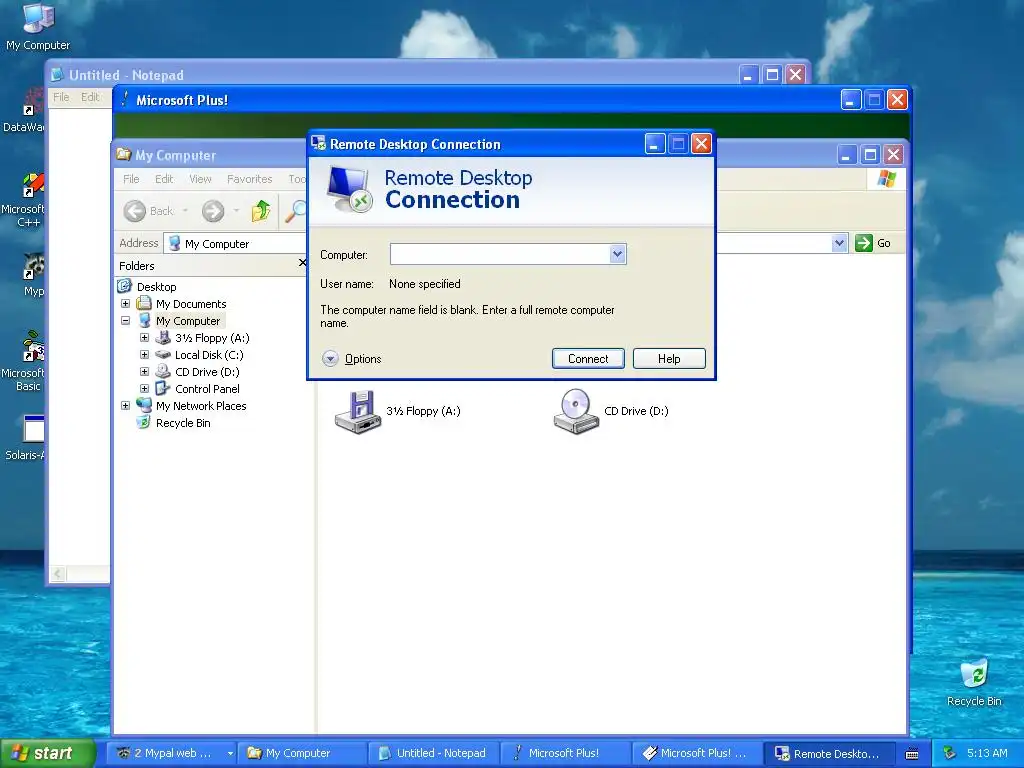Close the Folders pane with X
The width and height of the screenshot is (1024, 768).
click(x=302, y=263)
